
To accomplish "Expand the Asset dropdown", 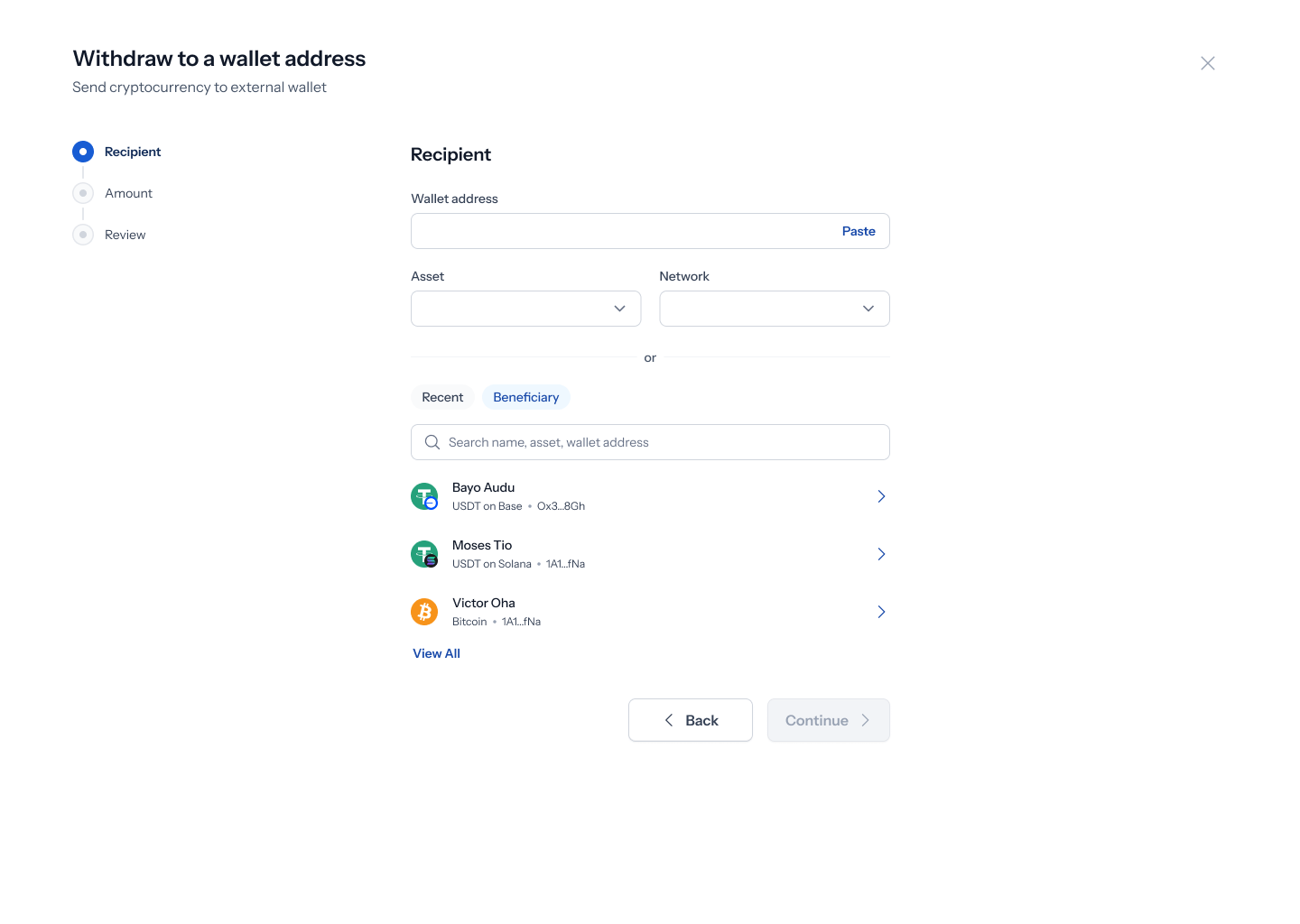I will point(526,309).
